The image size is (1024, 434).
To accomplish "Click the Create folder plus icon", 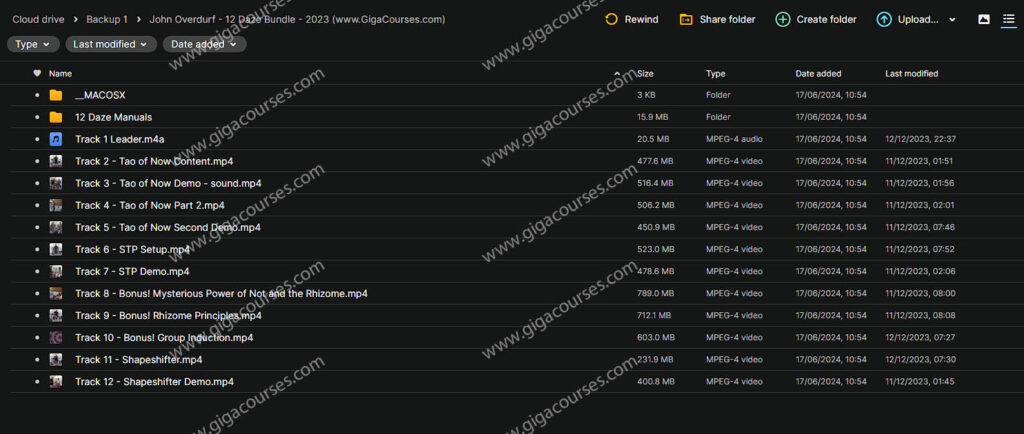I will [782, 19].
